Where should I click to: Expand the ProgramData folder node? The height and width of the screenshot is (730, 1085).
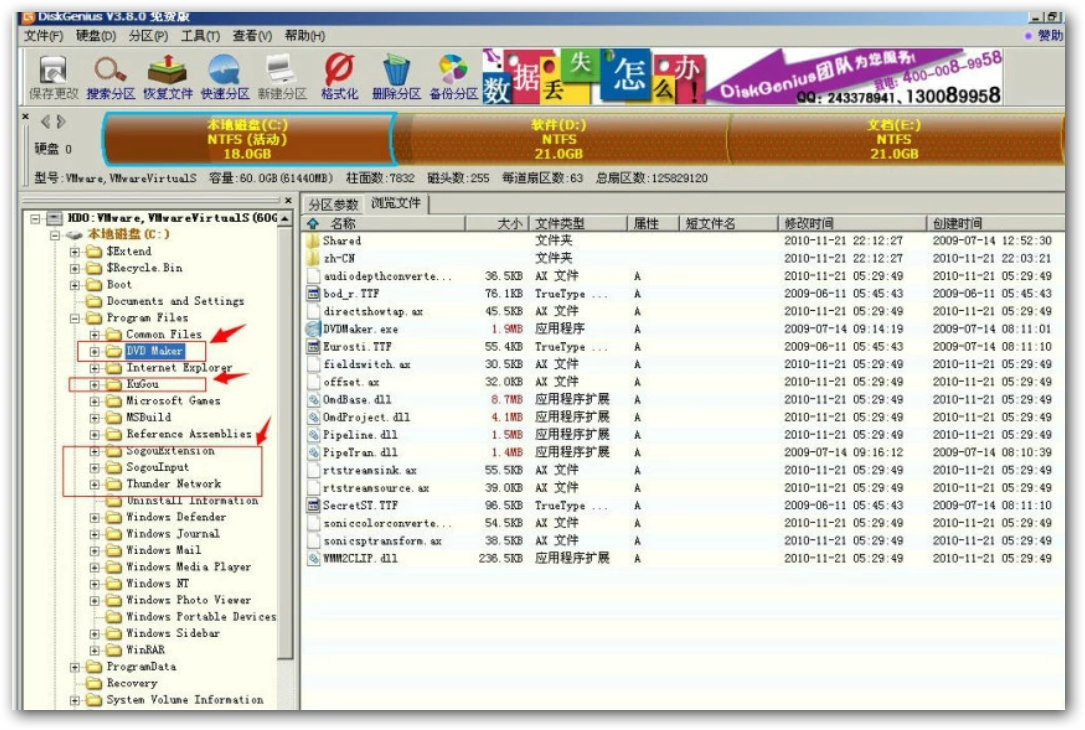[75, 667]
